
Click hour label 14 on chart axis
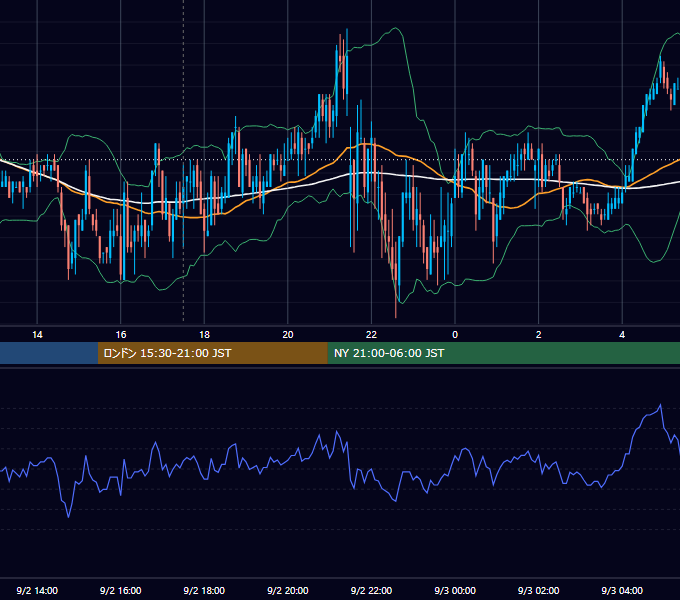[37, 335]
